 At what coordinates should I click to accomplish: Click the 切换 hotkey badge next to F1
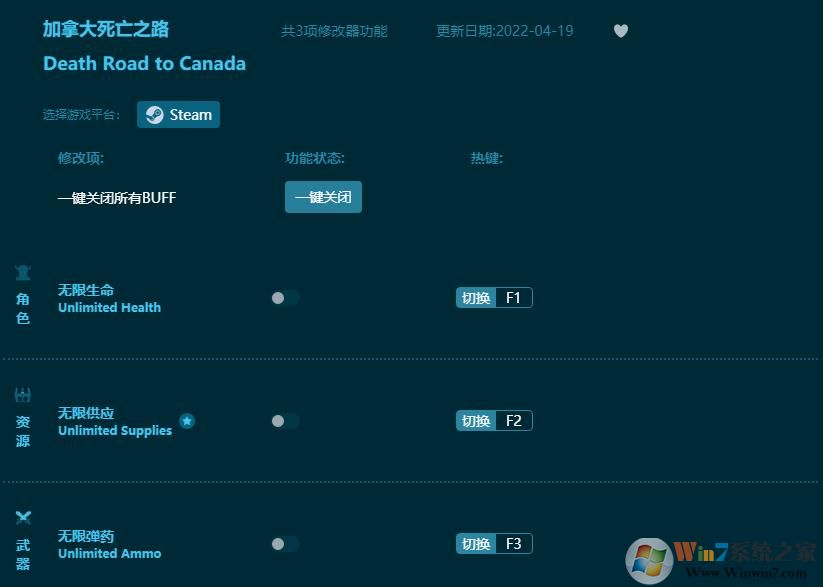[x=476, y=297]
